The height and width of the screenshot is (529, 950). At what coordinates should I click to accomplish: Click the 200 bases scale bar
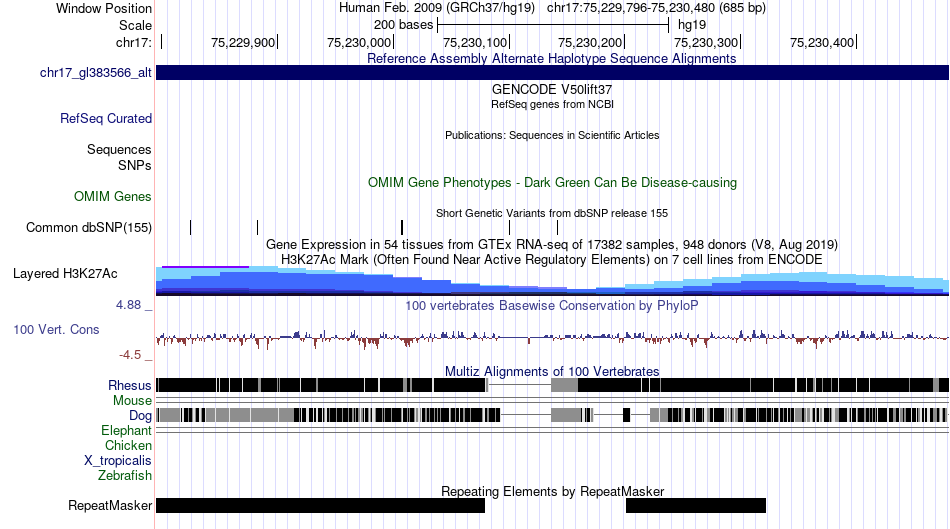pos(553,25)
